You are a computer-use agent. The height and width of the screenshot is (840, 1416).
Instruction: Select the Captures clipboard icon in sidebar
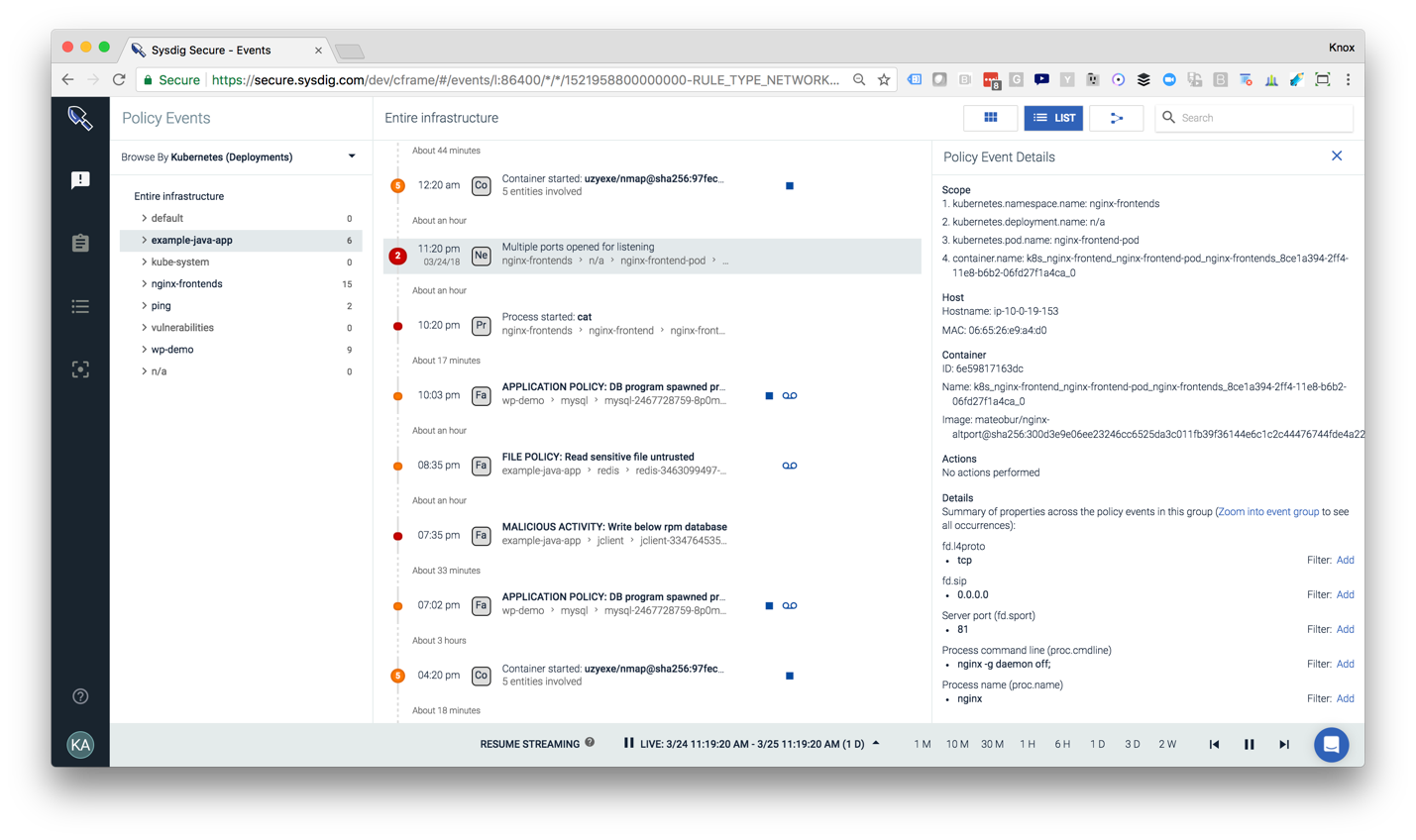80,243
